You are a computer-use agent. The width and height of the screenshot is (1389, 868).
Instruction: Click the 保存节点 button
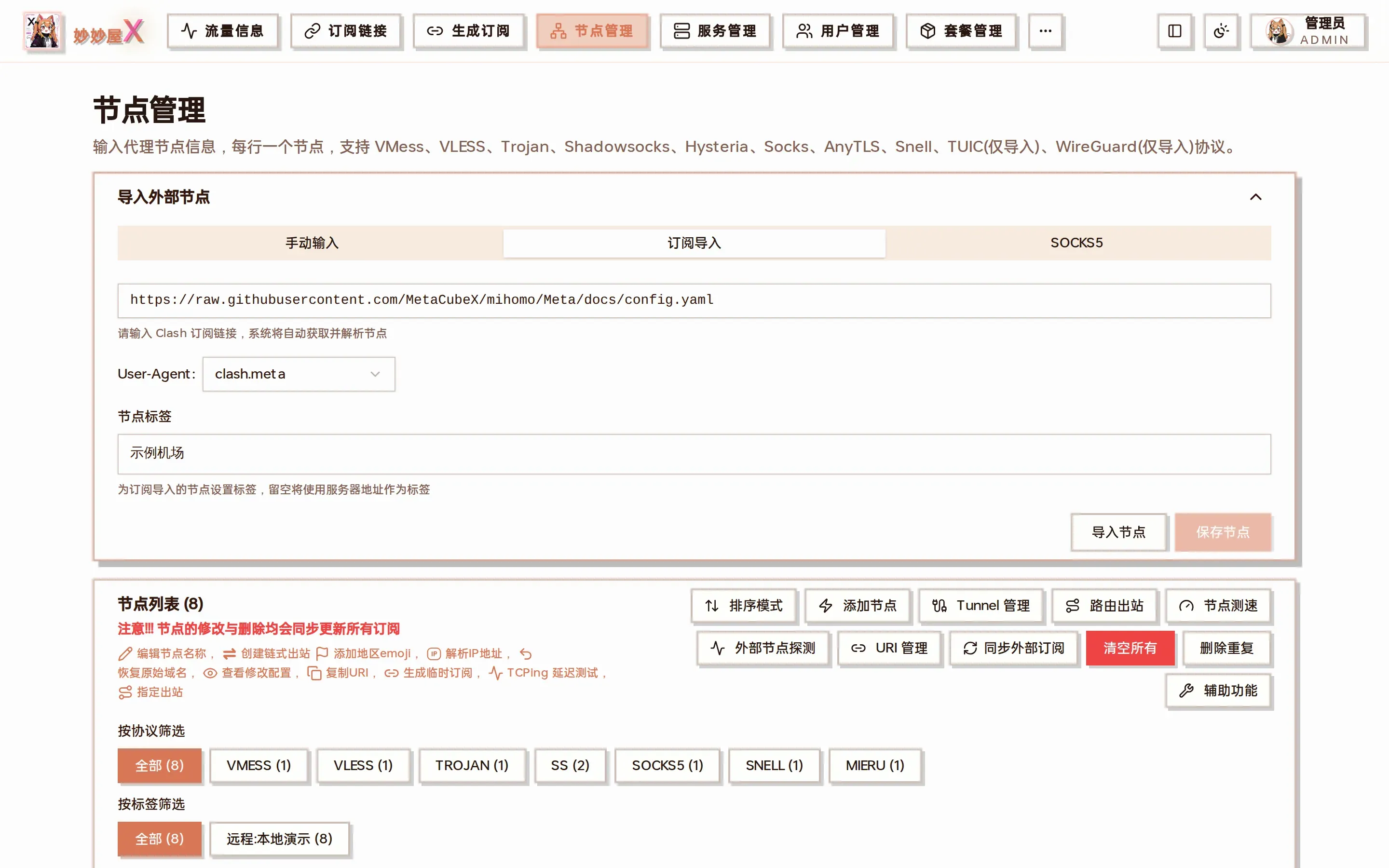(x=1223, y=531)
